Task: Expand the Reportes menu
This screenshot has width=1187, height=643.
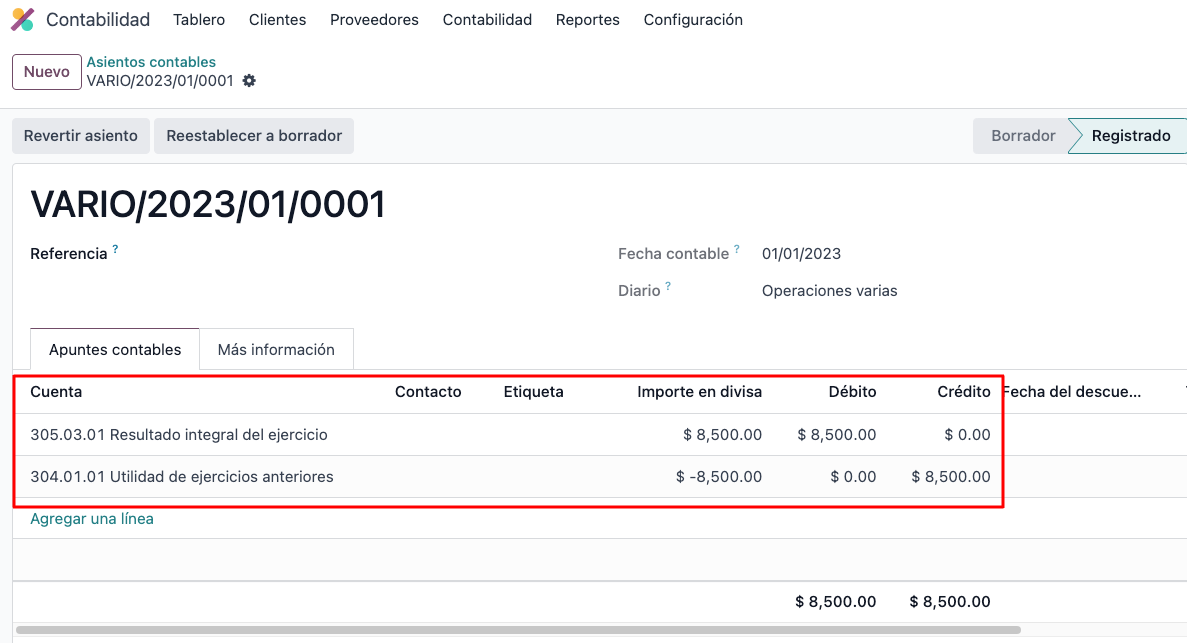Action: [x=587, y=20]
